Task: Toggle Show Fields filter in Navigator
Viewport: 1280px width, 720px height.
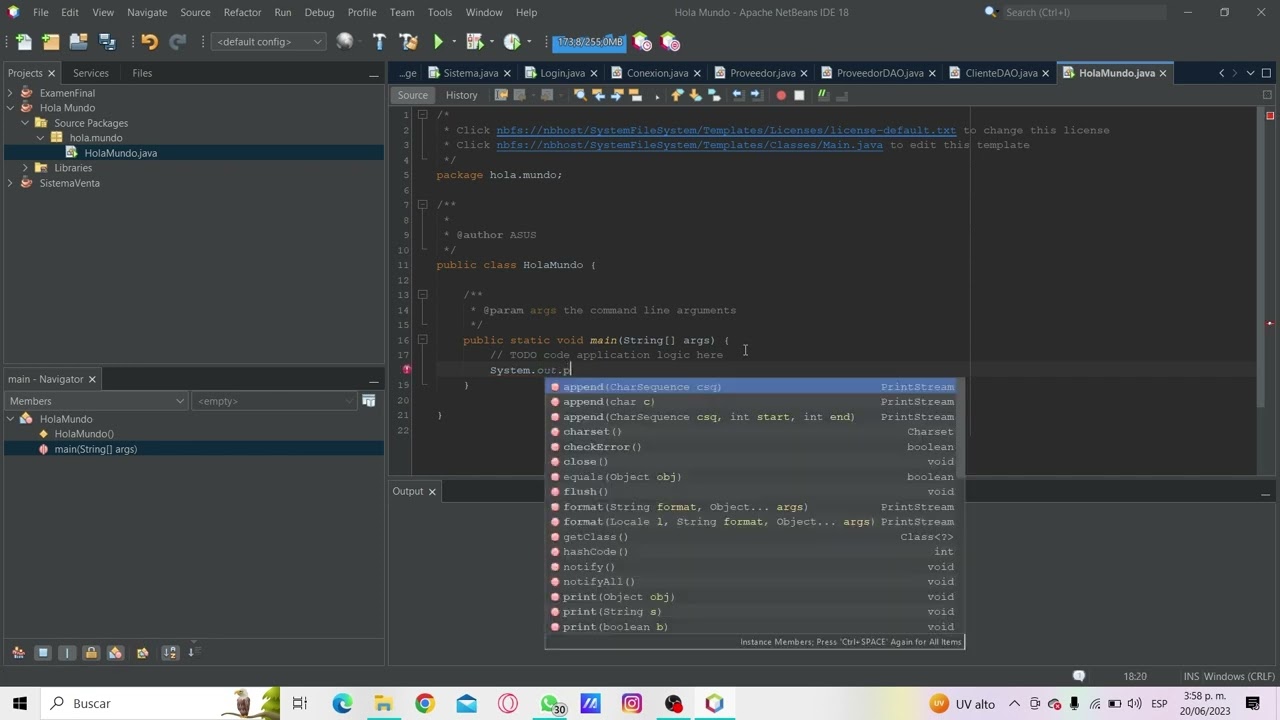Action: 43,653
